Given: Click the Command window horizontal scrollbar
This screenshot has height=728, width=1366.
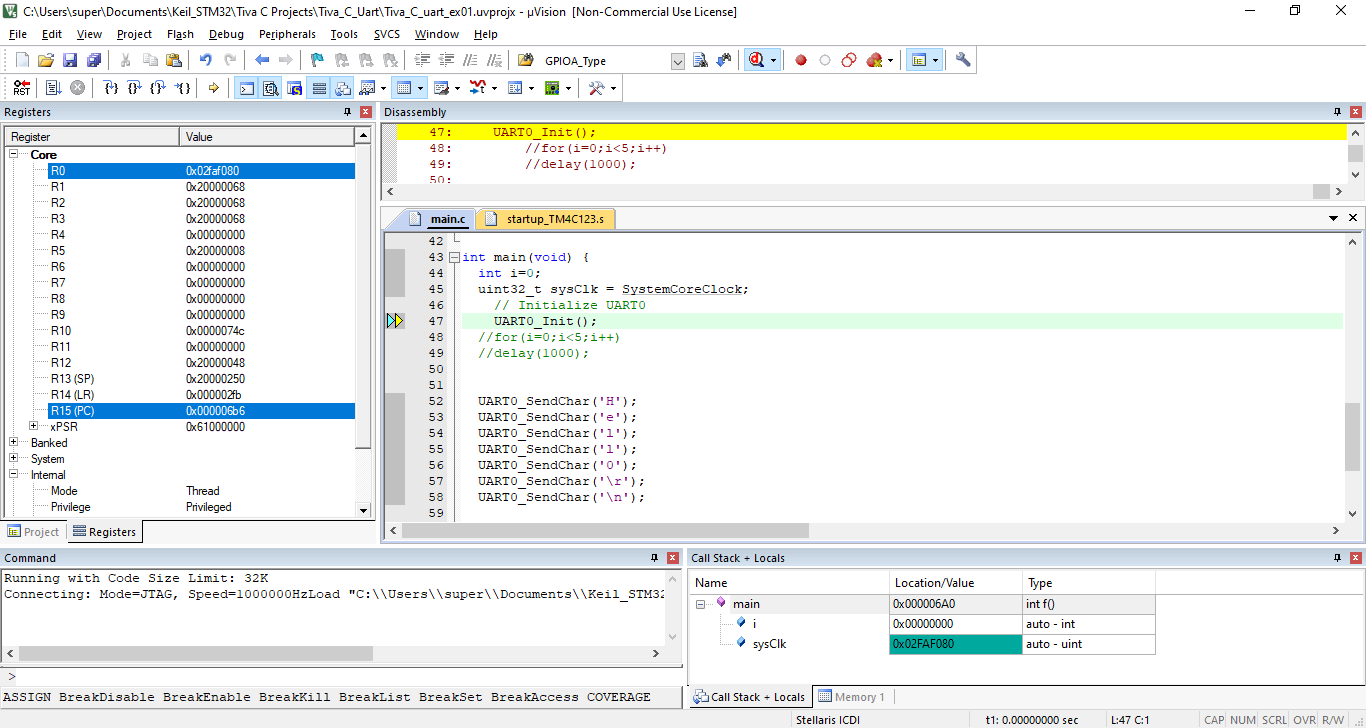Looking at the screenshot, I should pos(195,653).
